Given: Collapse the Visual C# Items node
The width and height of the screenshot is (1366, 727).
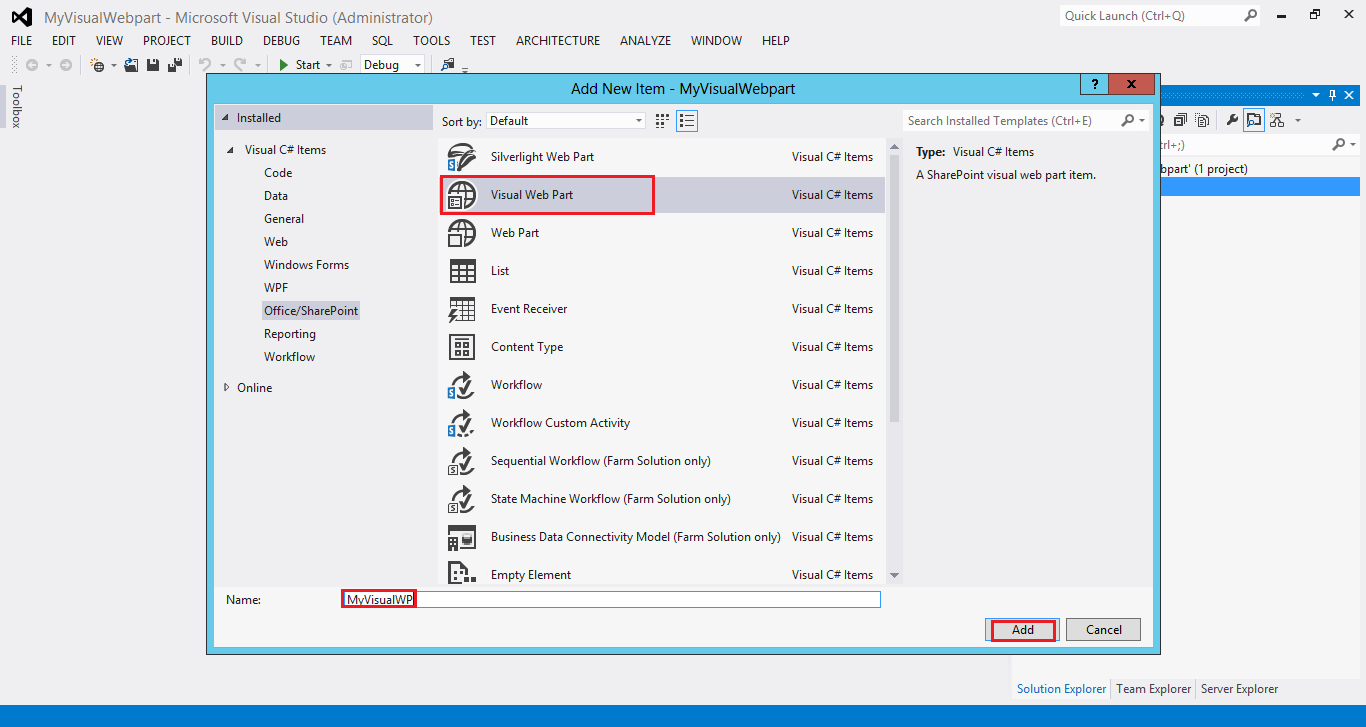Looking at the screenshot, I should pyautogui.click(x=231, y=150).
